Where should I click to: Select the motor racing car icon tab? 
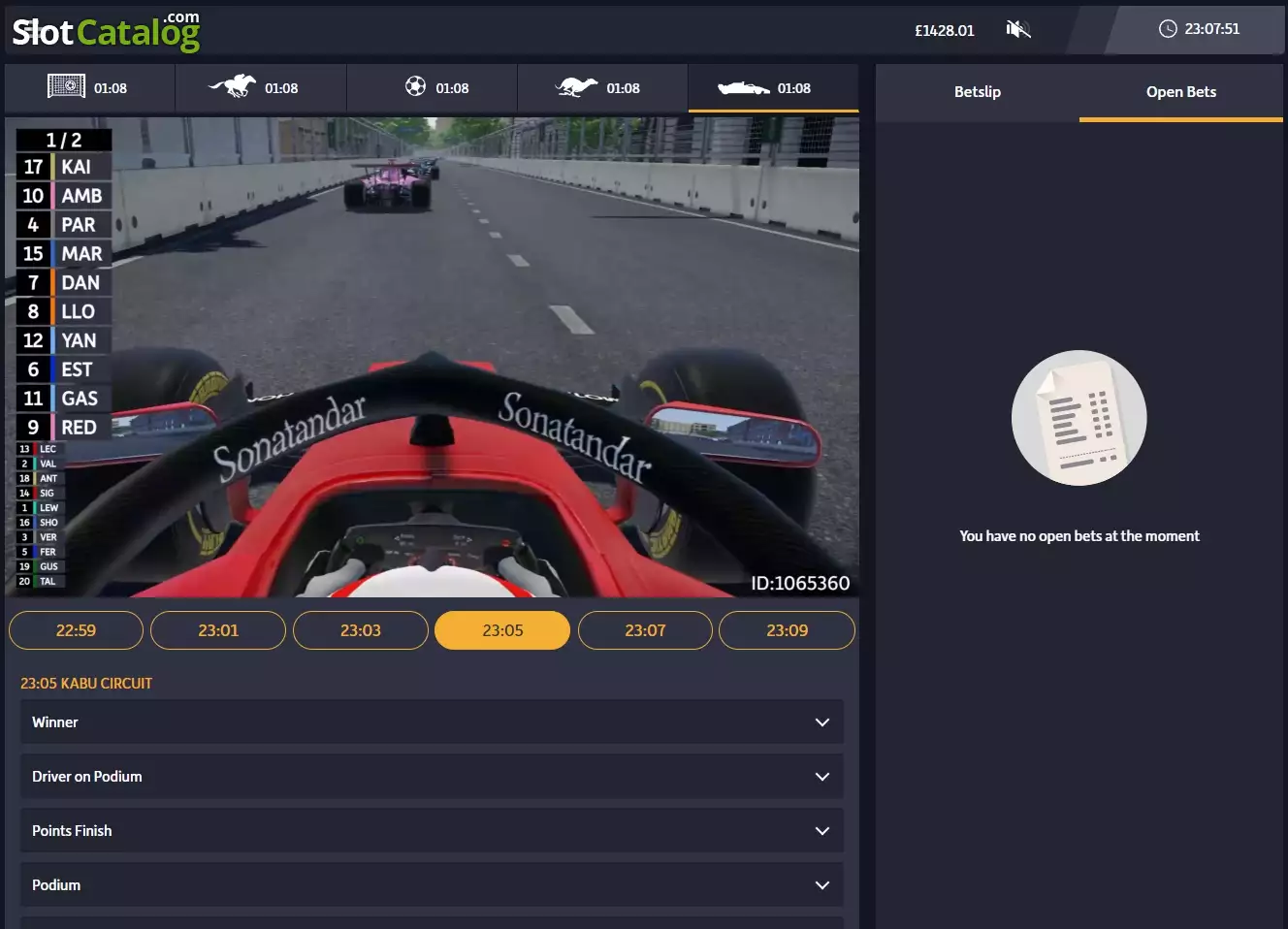tap(743, 88)
